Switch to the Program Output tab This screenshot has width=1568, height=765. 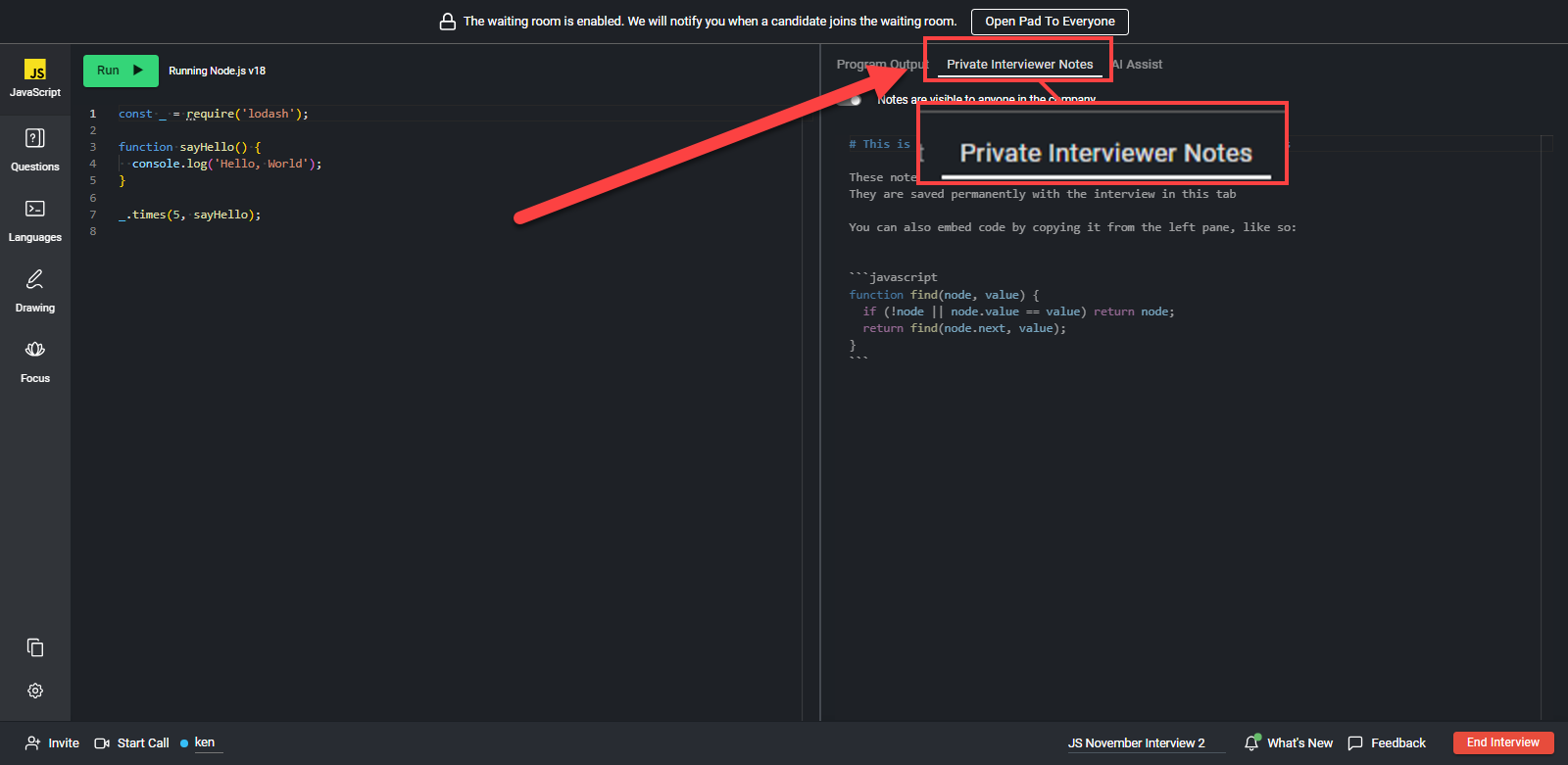click(x=879, y=65)
